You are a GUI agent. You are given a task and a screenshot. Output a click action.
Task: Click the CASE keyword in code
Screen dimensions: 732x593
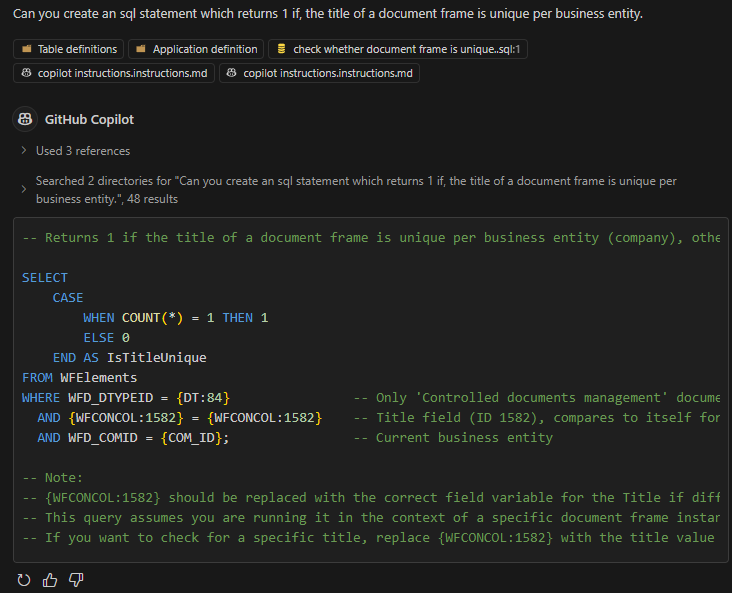pos(68,298)
